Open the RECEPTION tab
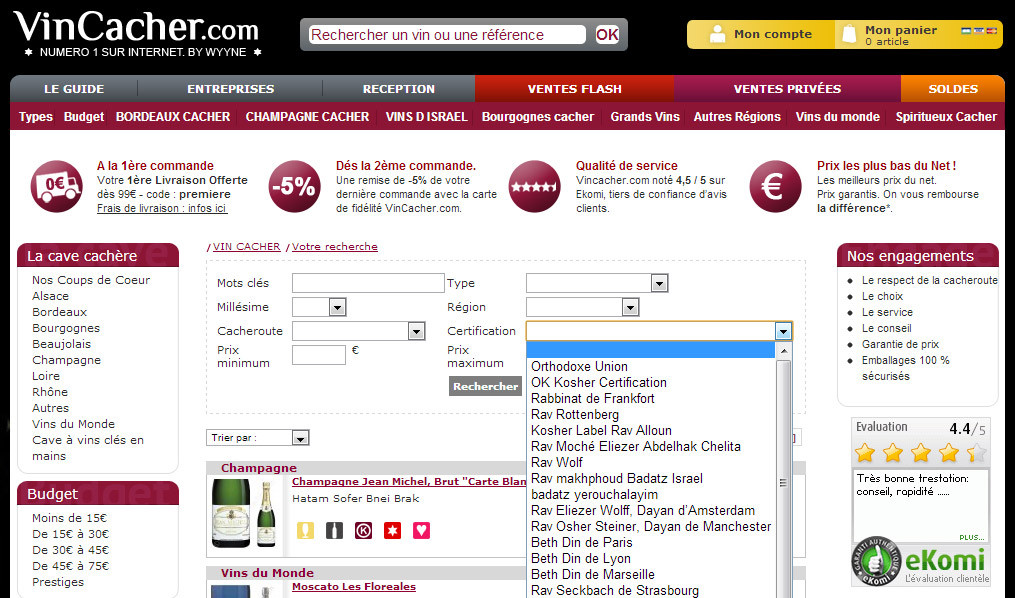The image size is (1015, 598). [399, 89]
